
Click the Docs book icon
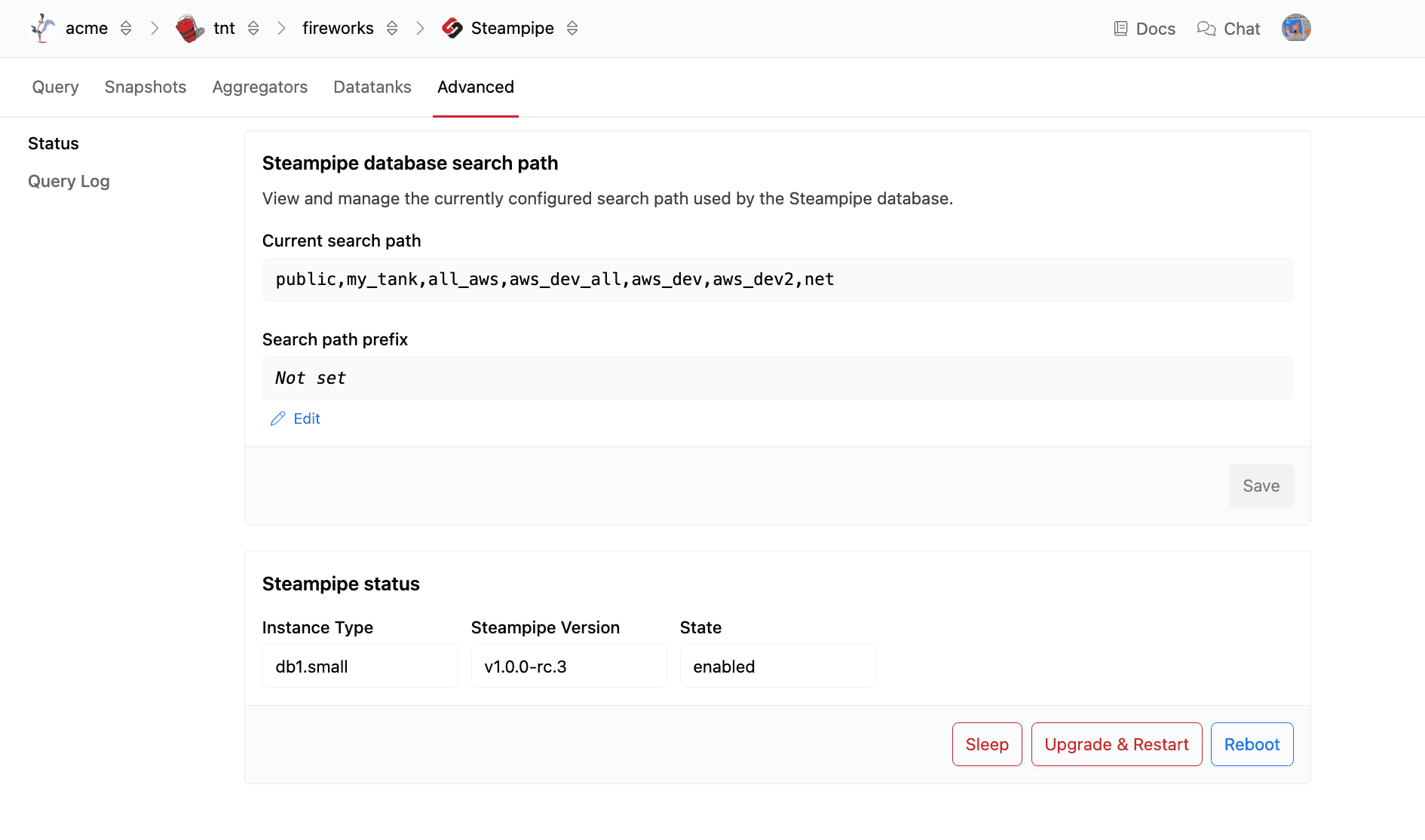(1121, 29)
